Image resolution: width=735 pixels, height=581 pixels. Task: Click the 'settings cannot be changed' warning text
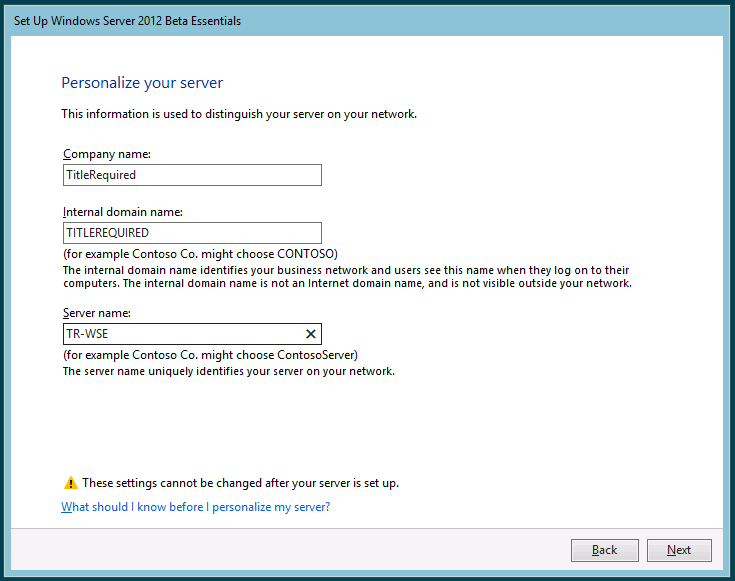[x=240, y=483]
